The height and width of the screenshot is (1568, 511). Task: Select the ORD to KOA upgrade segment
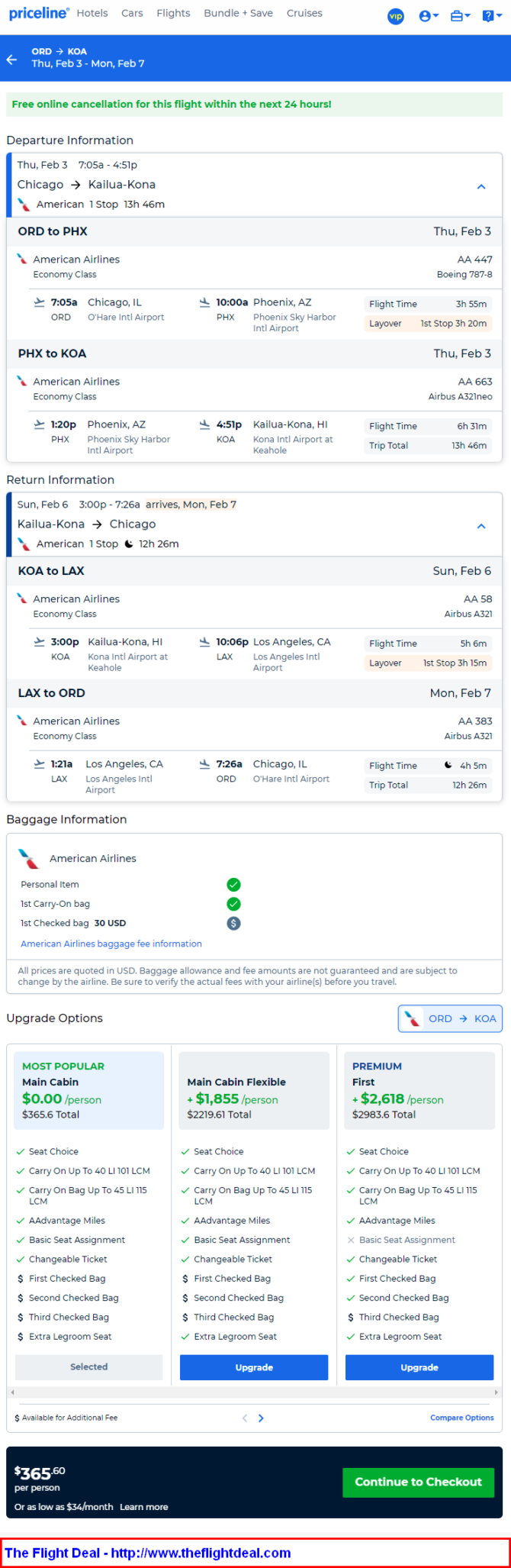(450, 1018)
